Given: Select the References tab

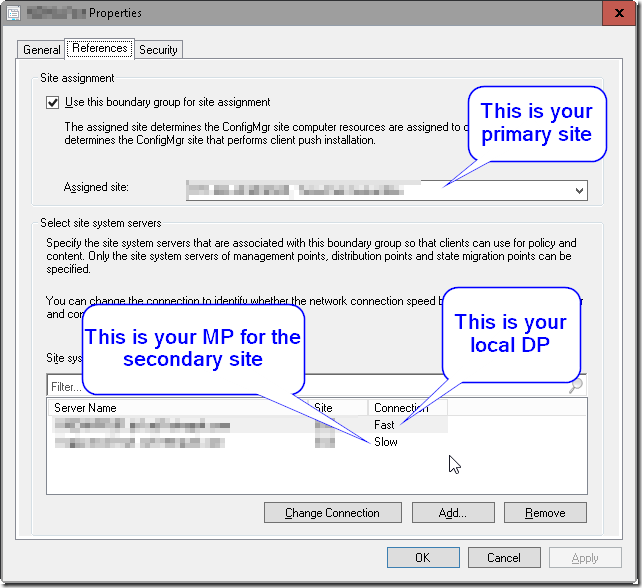Looking at the screenshot, I should pos(99,48).
